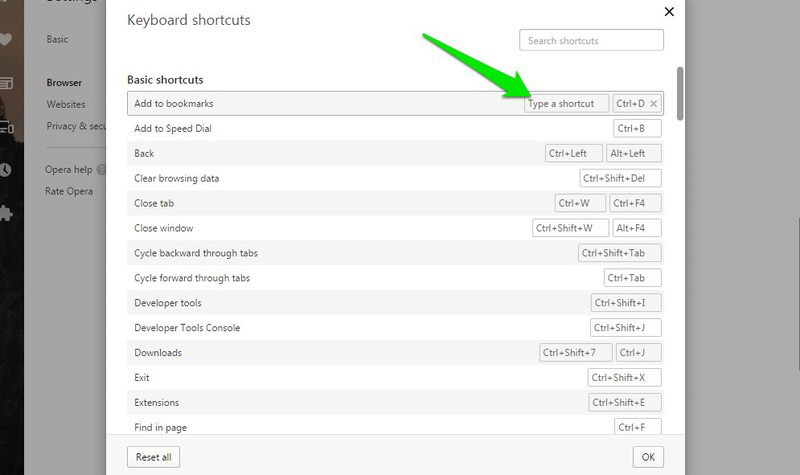Open the Privacy & security settings section
Screen dimensions: 800x475
click(x=76, y=126)
